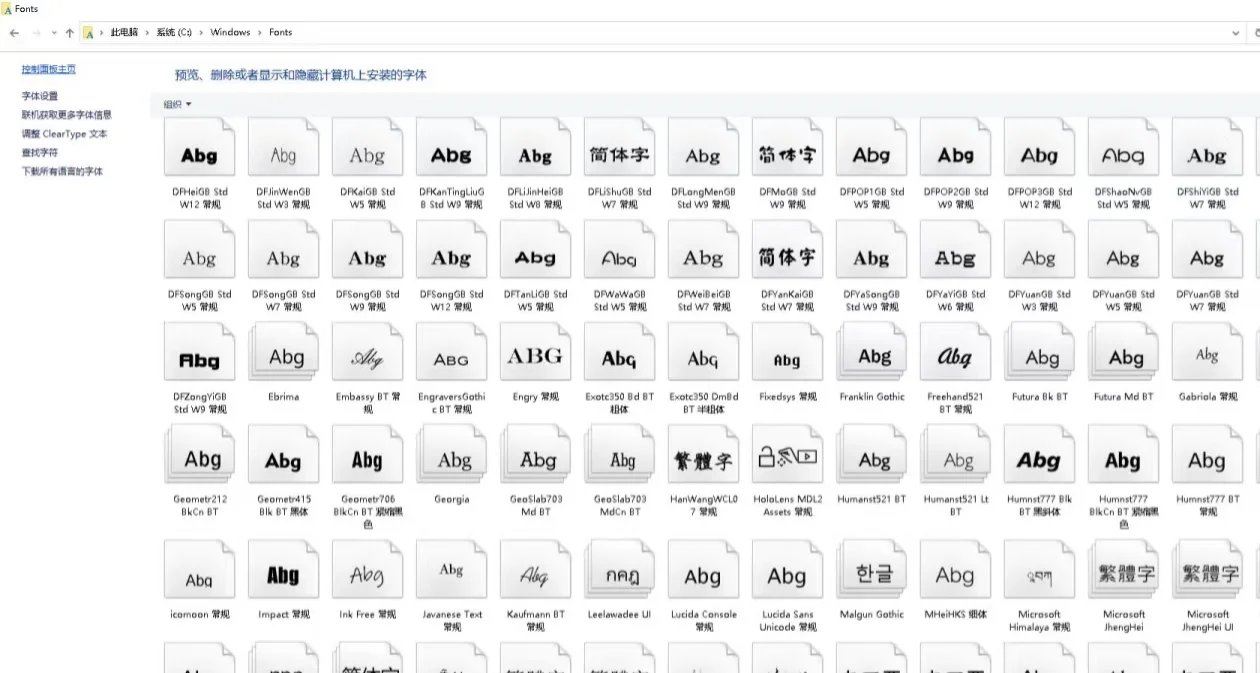
Task: Open 字体设置 from the sidebar
Action: [x=38, y=97]
